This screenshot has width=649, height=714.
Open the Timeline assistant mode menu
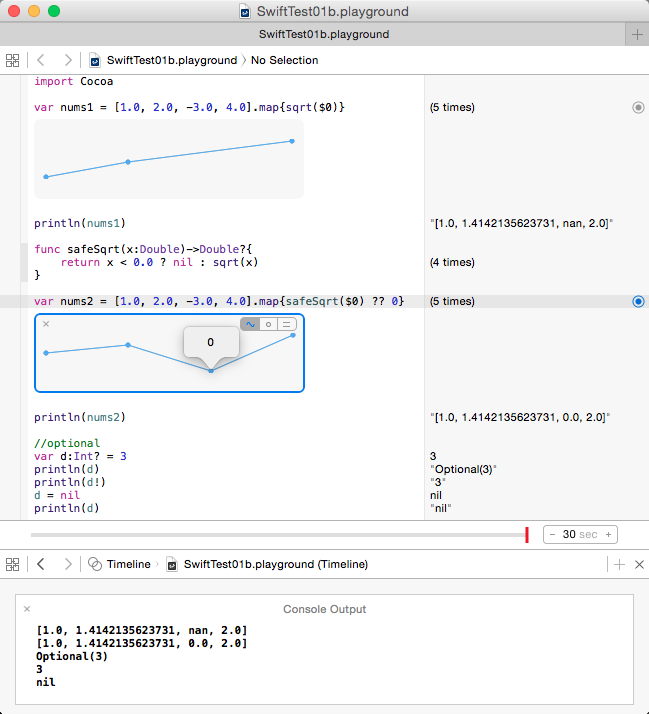click(x=119, y=564)
